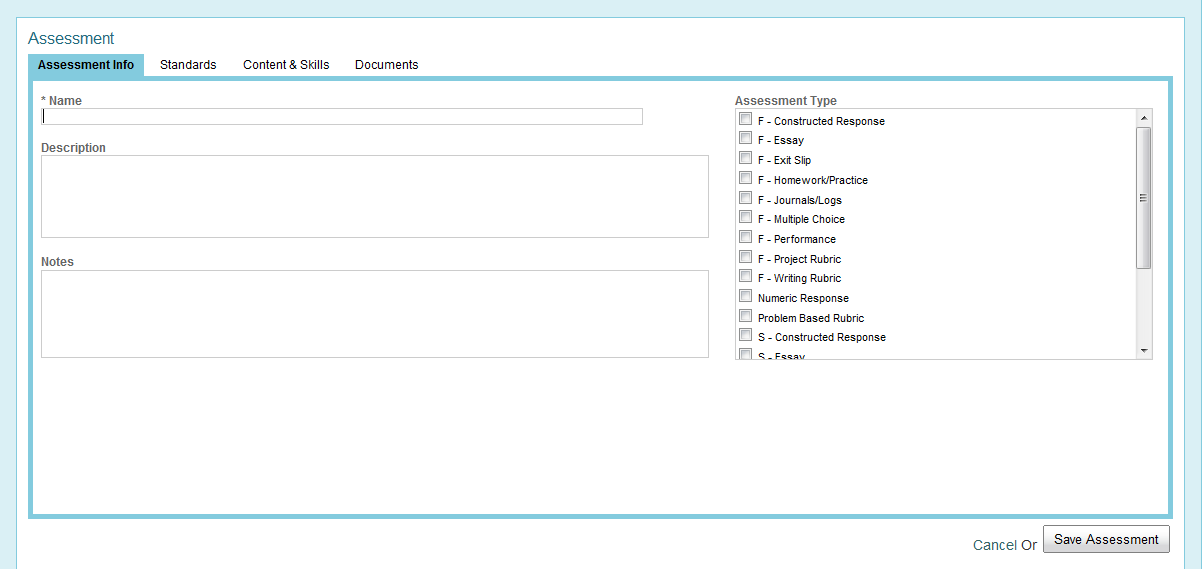Image resolution: width=1202 pixels, height=569 pixels.
Task: Select the F - Homework/Practice checkbox
Action: coord(745,178)
